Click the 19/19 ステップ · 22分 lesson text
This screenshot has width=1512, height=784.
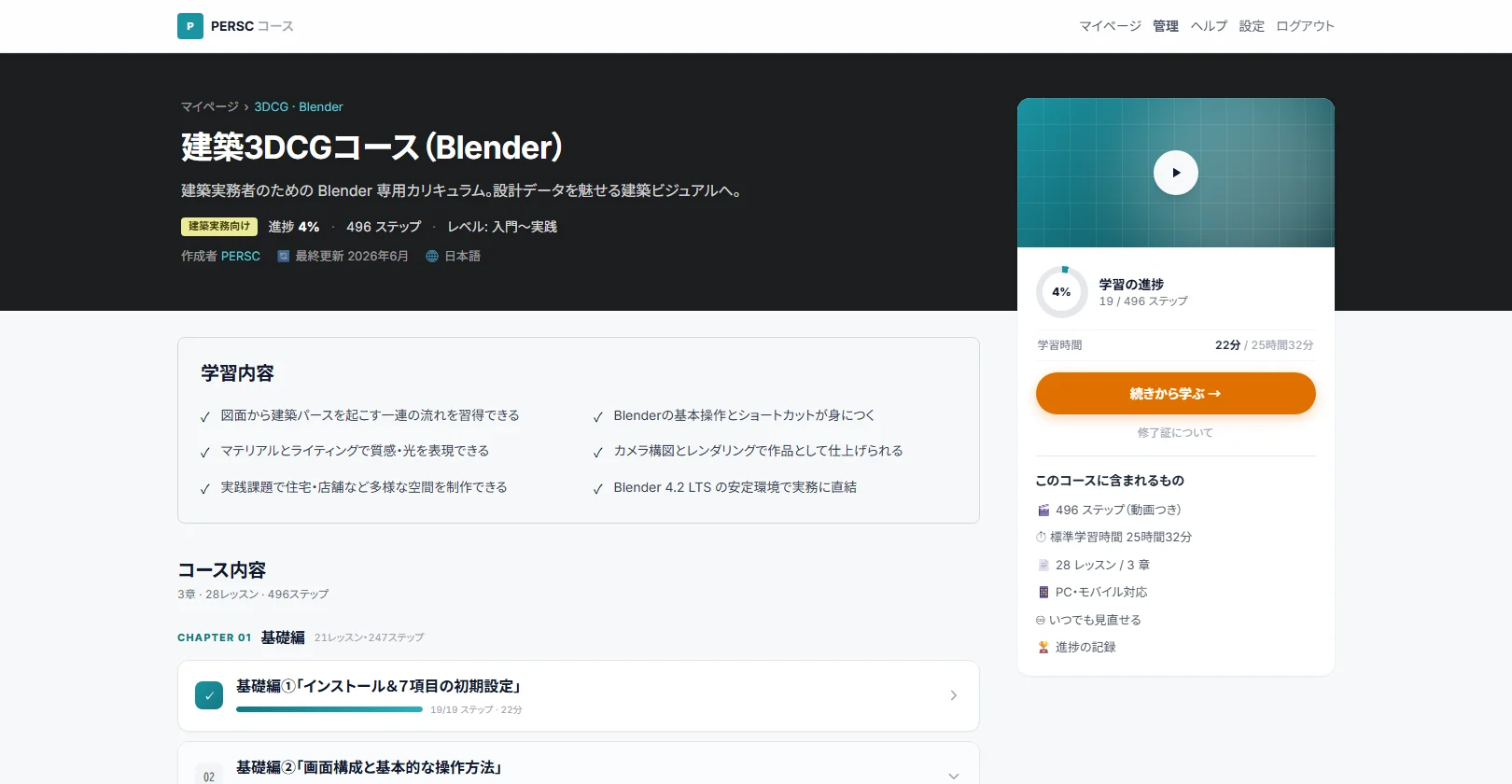(x=476, y=710)
